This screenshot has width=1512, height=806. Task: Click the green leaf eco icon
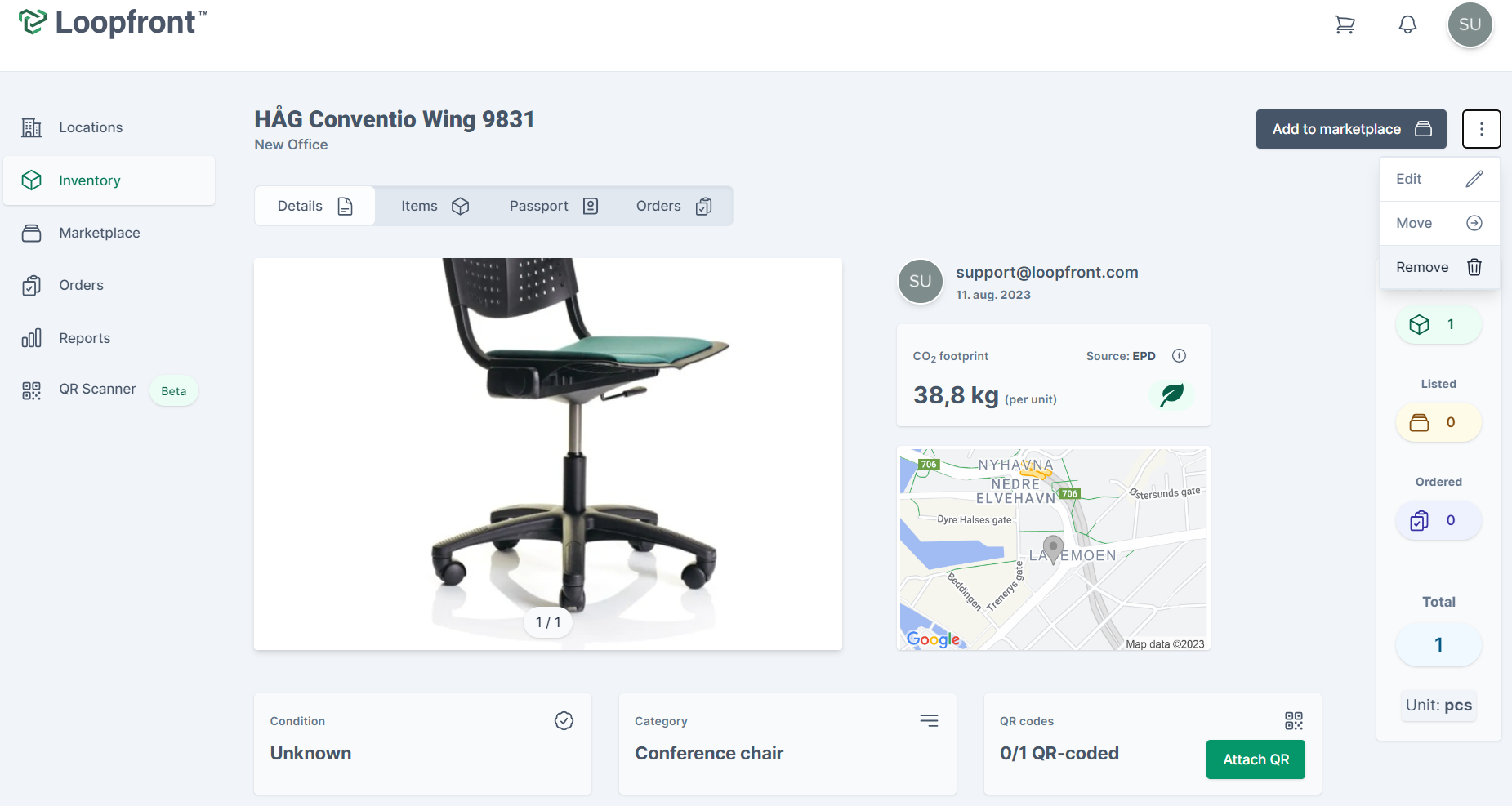(x=1171, y=394)
